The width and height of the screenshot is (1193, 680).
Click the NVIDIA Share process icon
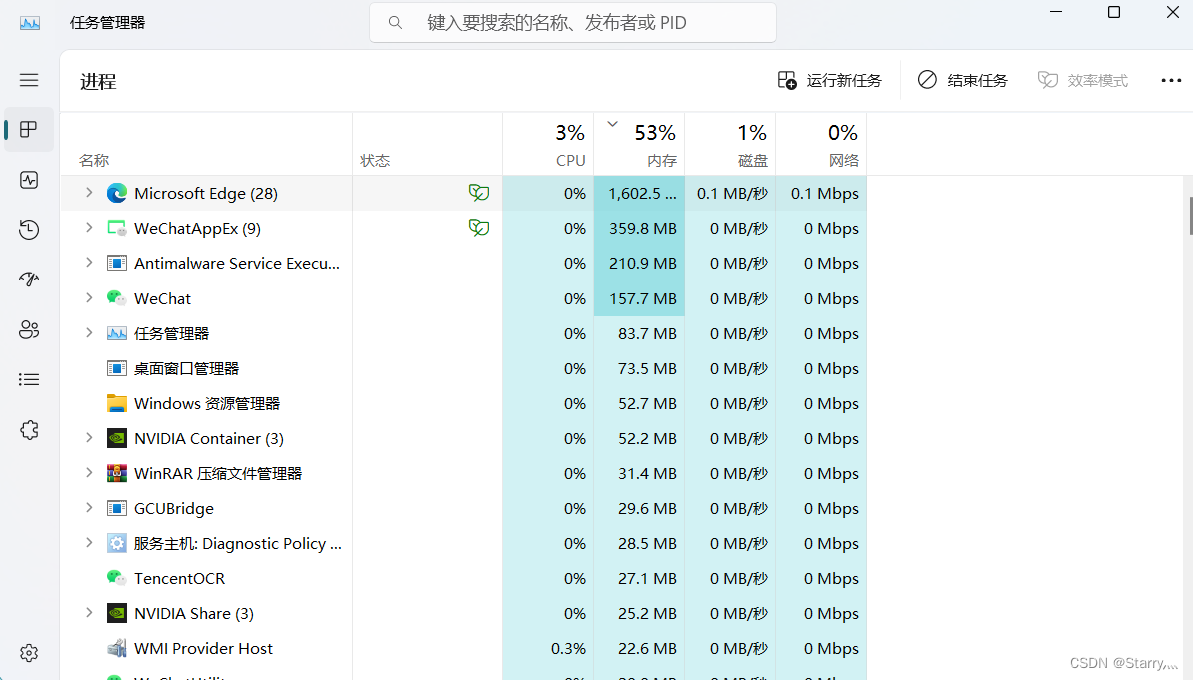point(116,613)
